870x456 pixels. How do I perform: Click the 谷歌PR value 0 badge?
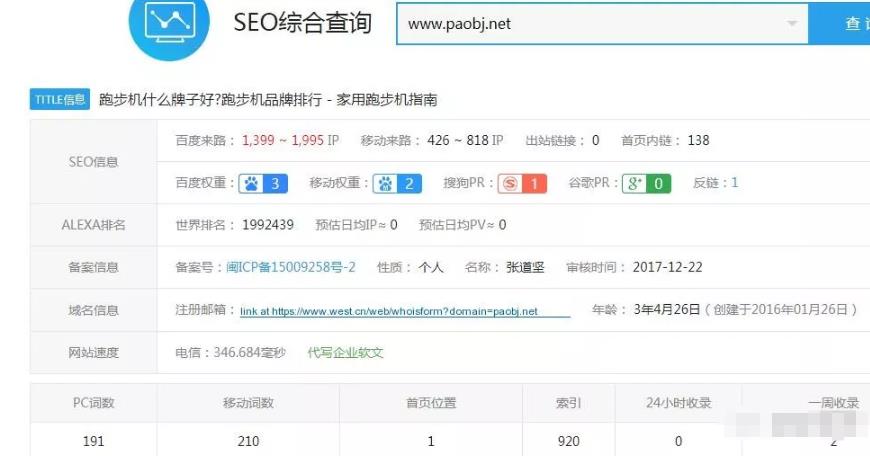[x=658, y=184]
